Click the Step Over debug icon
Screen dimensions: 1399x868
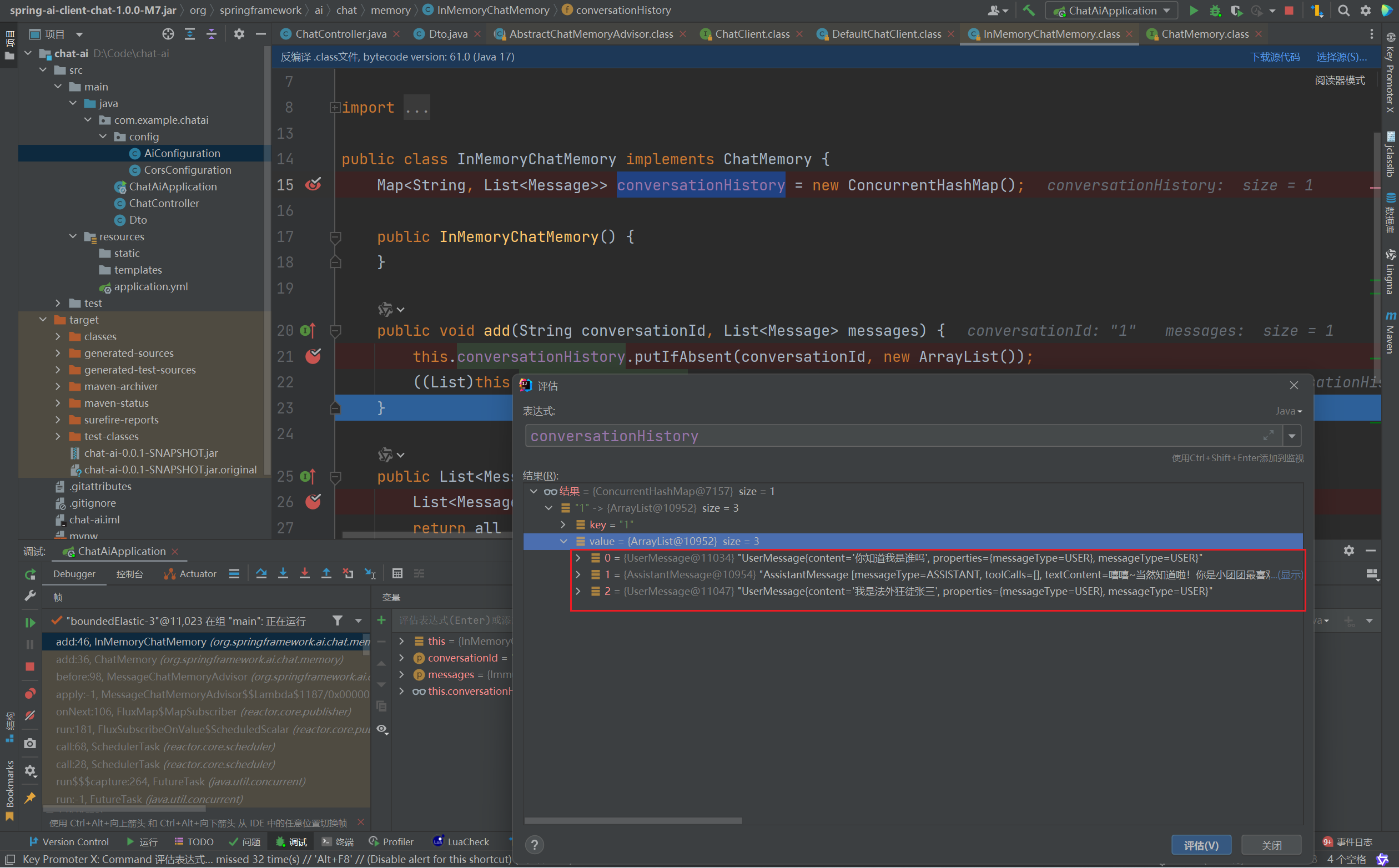coord(261,573)
